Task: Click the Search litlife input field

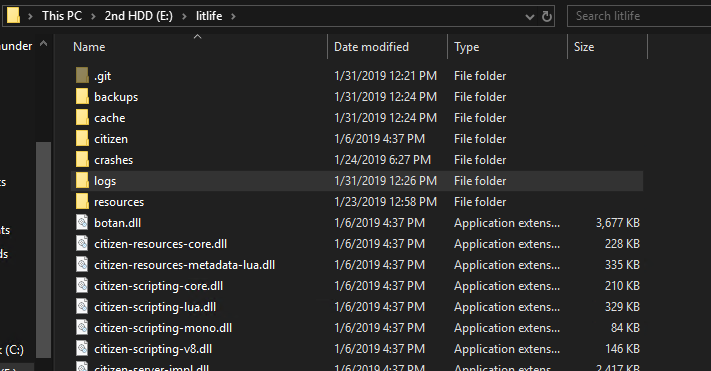Action: [639, 16]
